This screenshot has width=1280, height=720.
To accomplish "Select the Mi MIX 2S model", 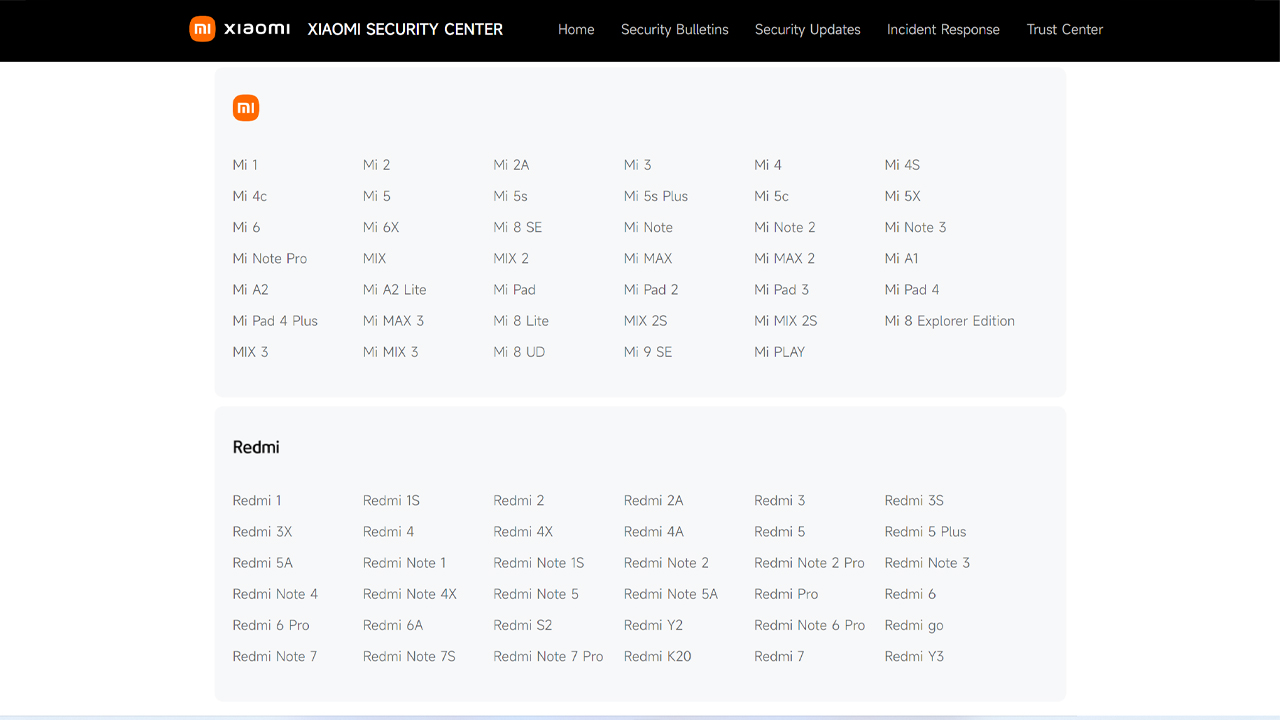I will click(x=786, y=320).
